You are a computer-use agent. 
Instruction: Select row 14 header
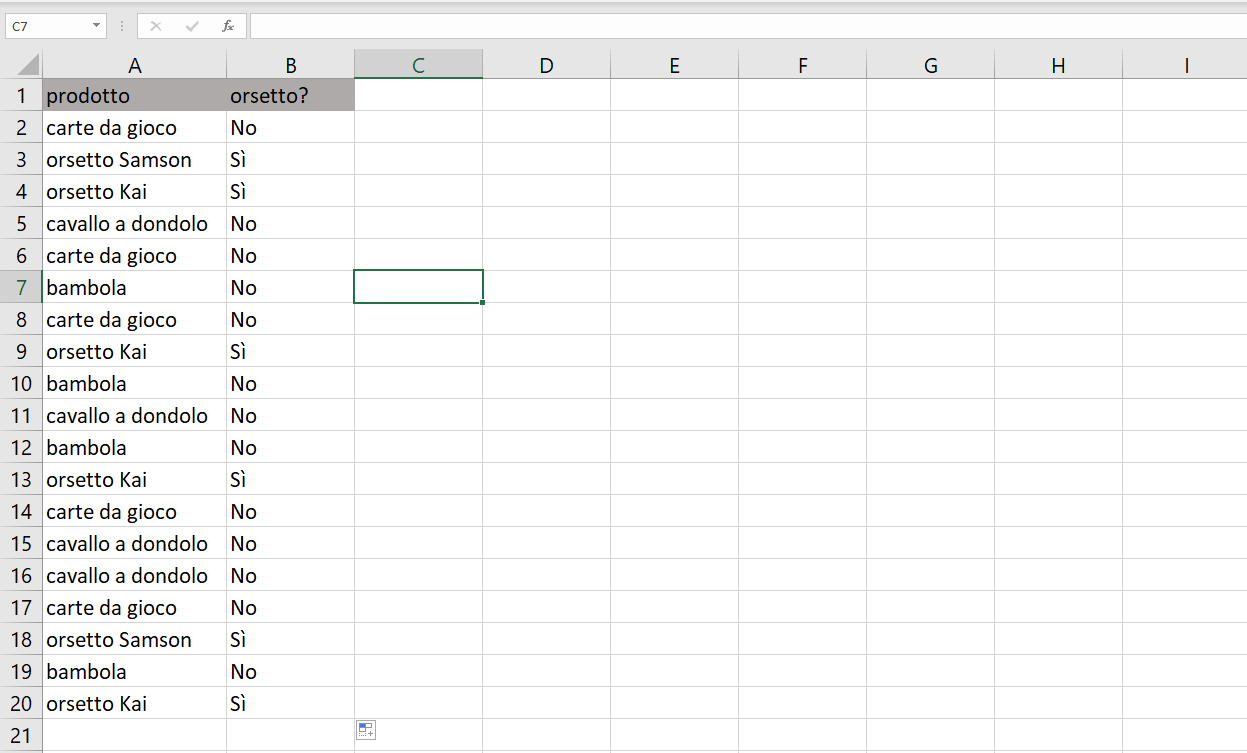click(21, 511)
